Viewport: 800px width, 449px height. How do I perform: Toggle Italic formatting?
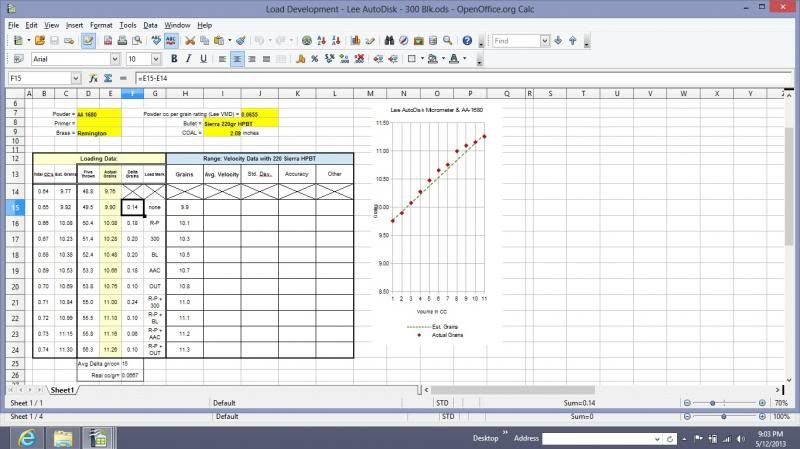pos(189,59)
